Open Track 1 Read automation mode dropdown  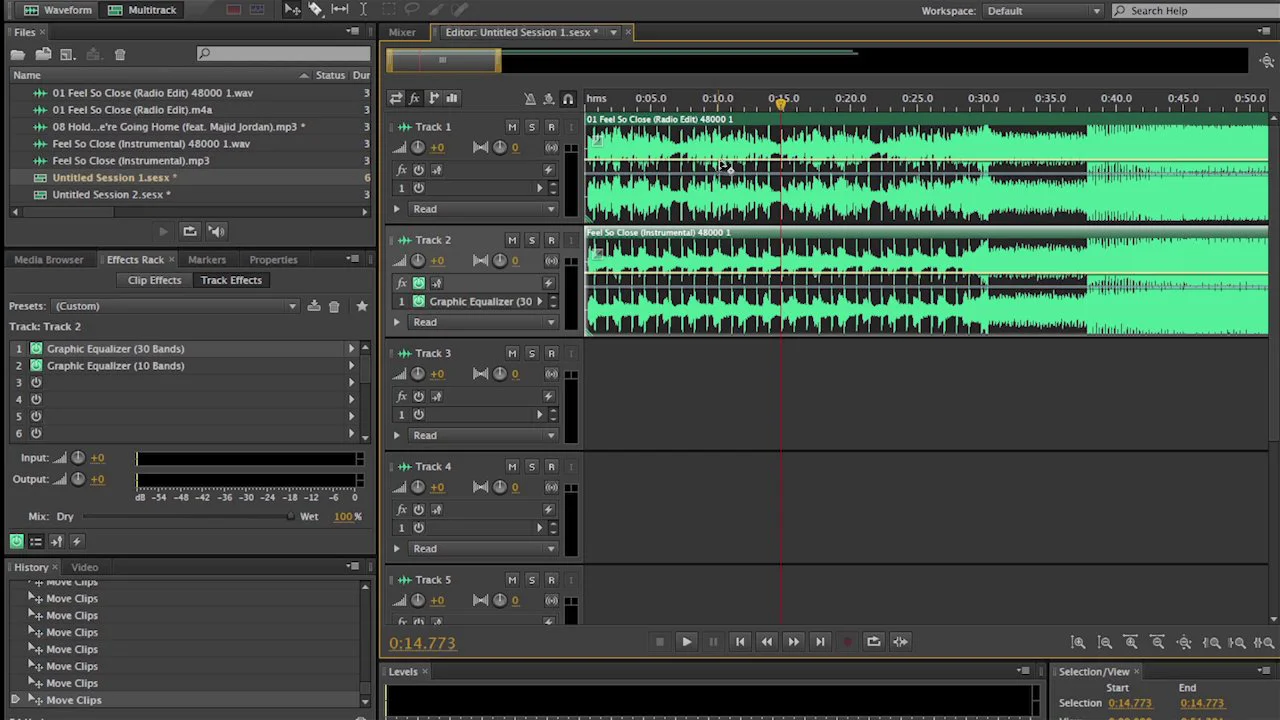(x=484, y=209)
